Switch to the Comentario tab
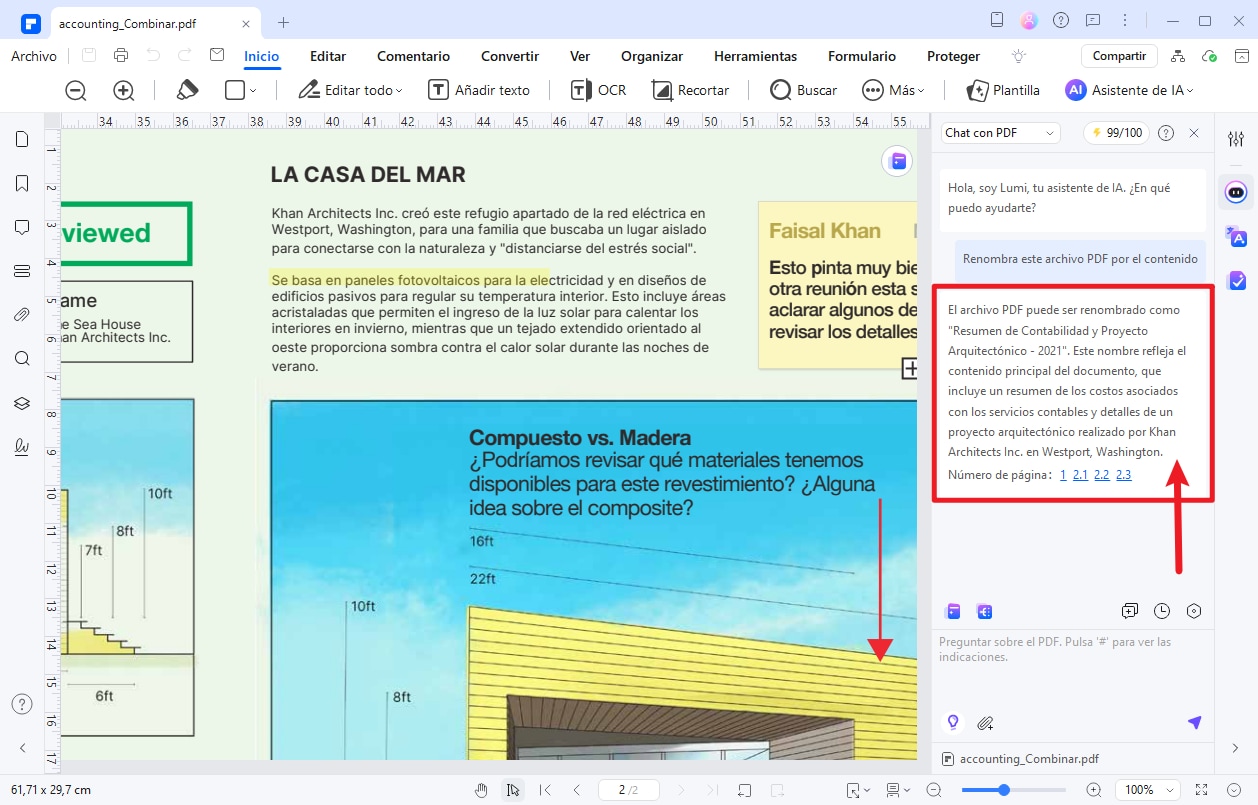The image size is (1258, 805). [x=413, y=57]
